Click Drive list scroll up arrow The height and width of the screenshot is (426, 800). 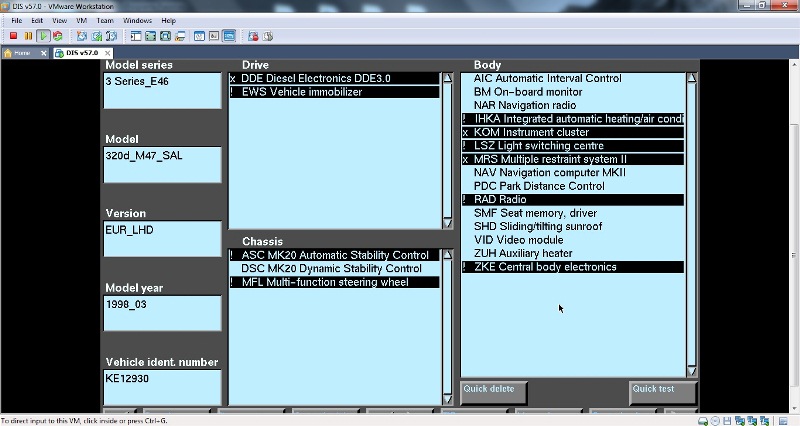[447, 78]
